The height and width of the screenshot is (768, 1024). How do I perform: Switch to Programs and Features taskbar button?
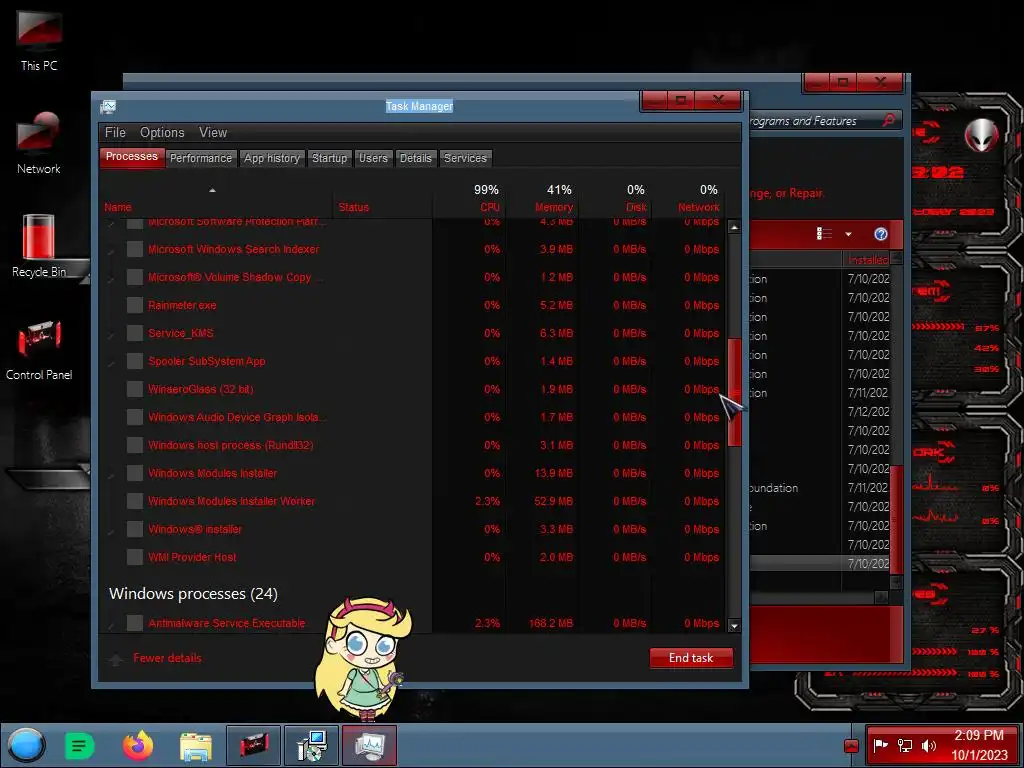(312, 746)
